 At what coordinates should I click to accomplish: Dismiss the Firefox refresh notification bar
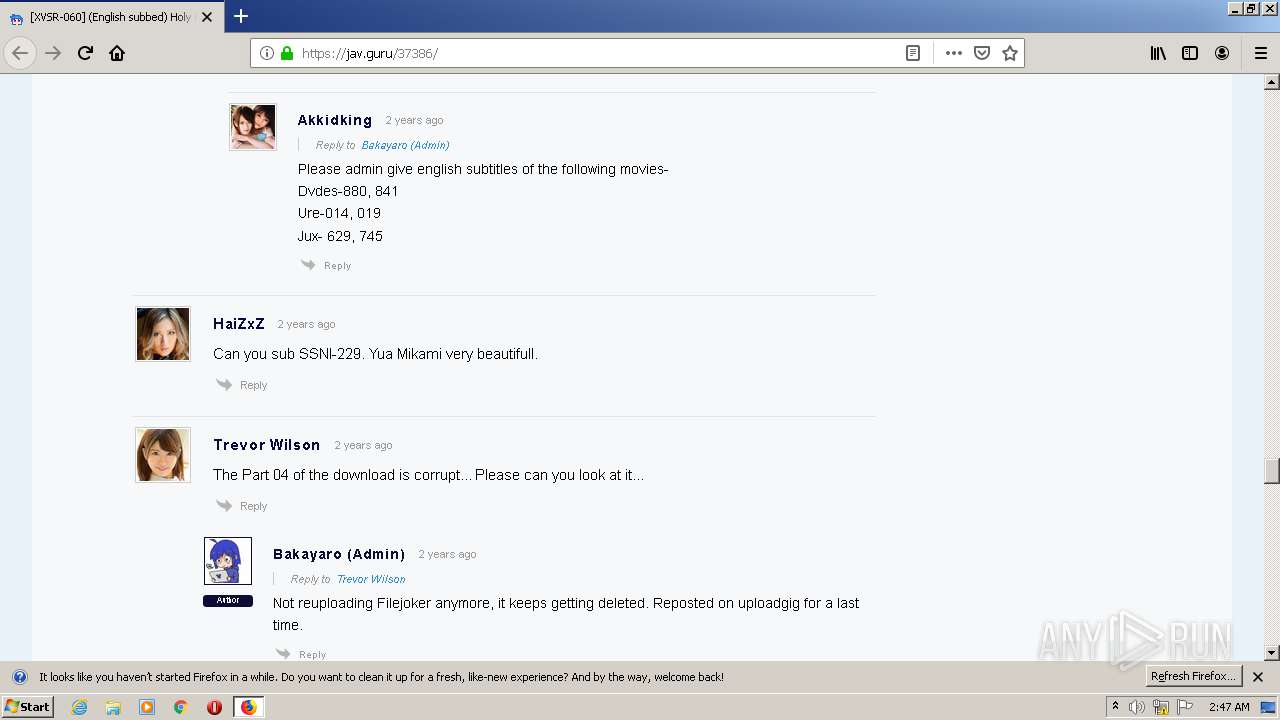(1258, 677)
